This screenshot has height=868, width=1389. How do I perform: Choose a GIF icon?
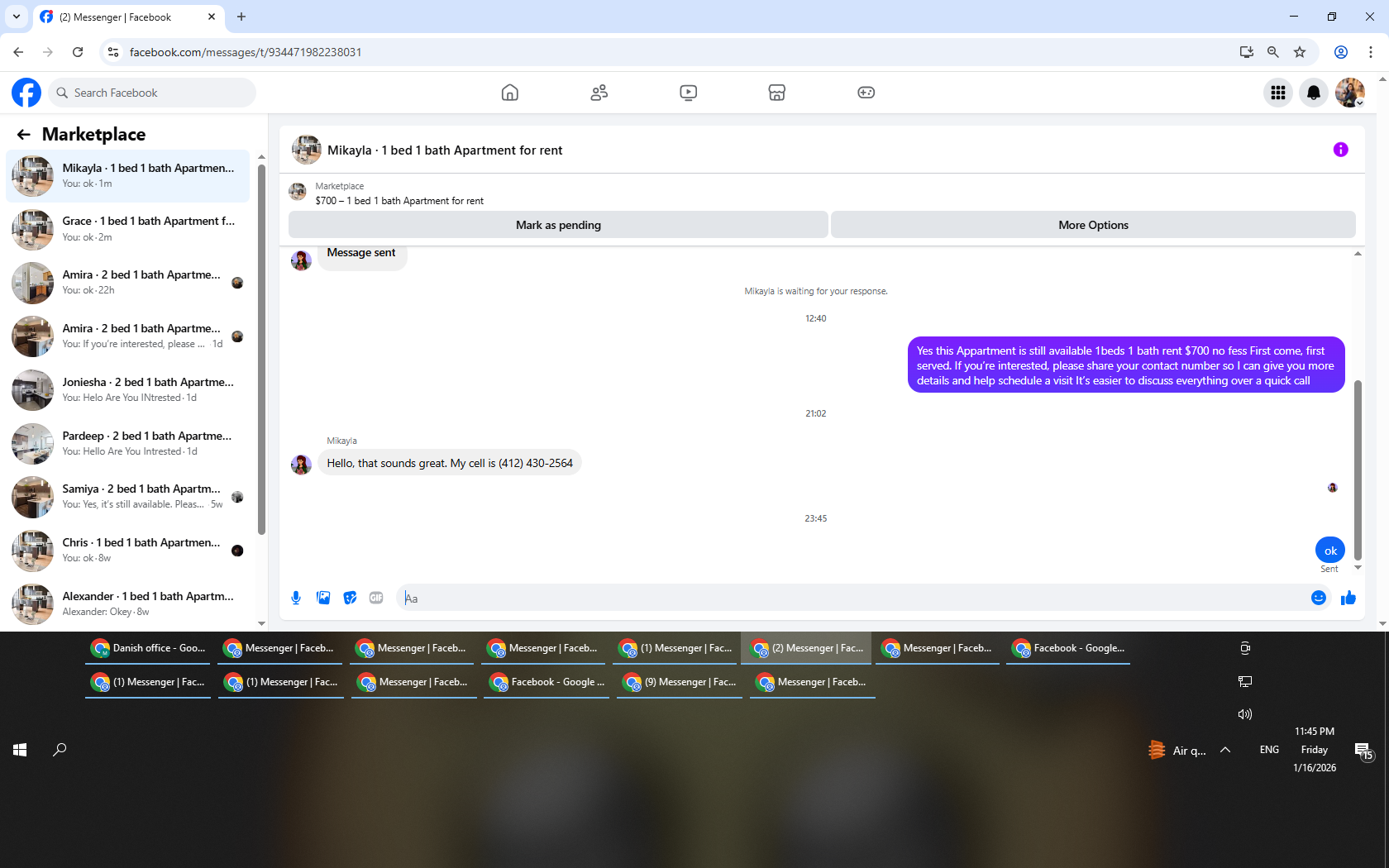click(376, 598)
